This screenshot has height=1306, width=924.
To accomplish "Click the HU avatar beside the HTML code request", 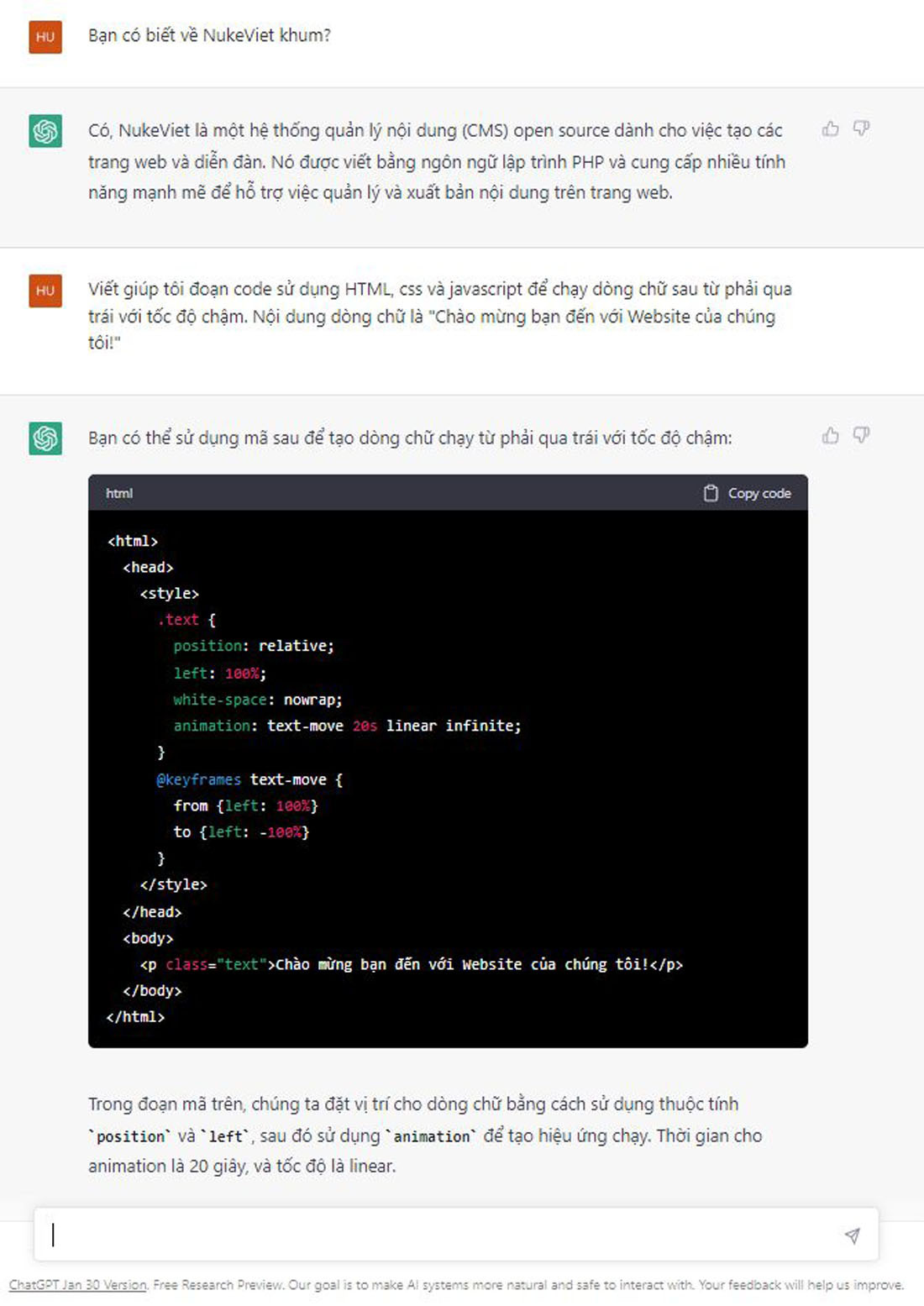I will 45,291.
